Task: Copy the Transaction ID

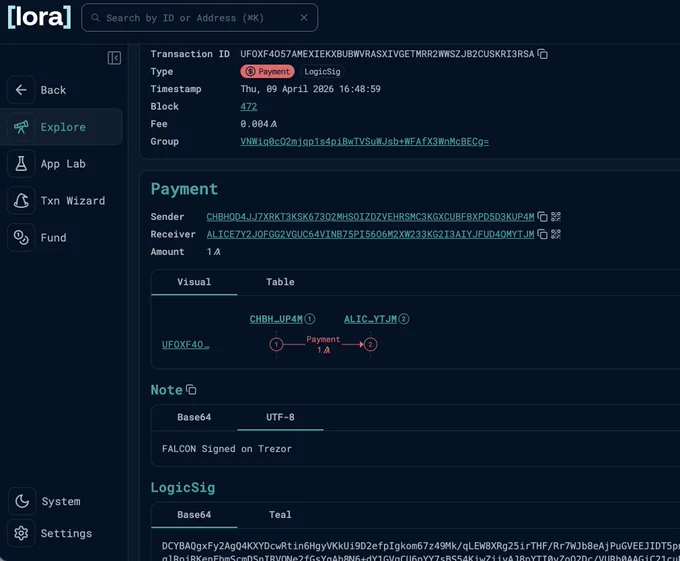Action: click(543, 54)
